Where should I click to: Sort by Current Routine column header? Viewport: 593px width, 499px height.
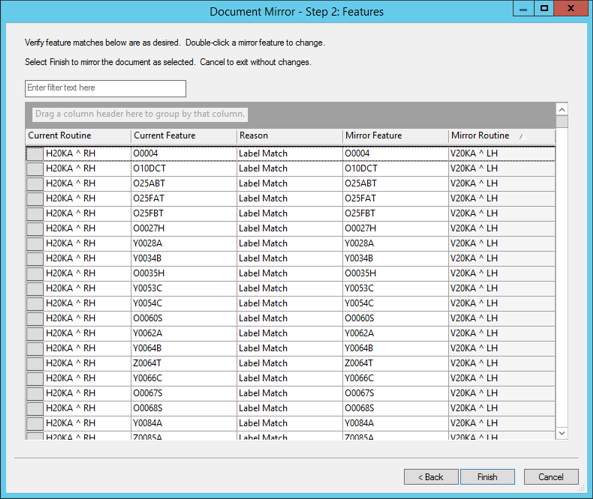[x=78, y=135]
